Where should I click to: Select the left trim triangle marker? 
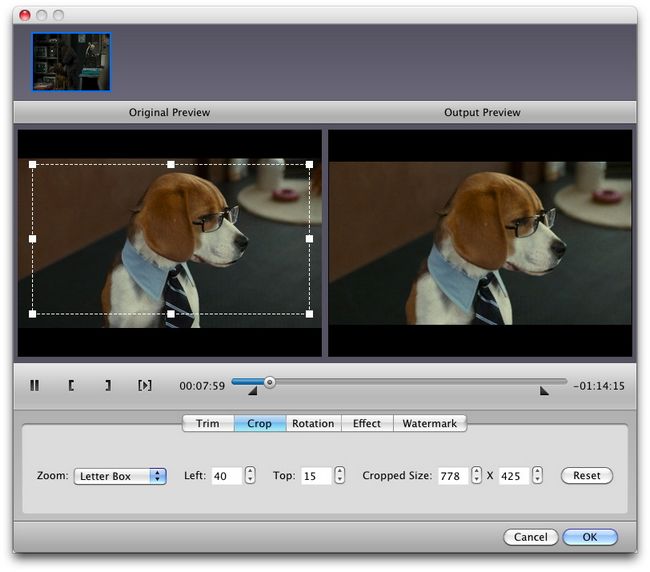[x=253, y=391]
